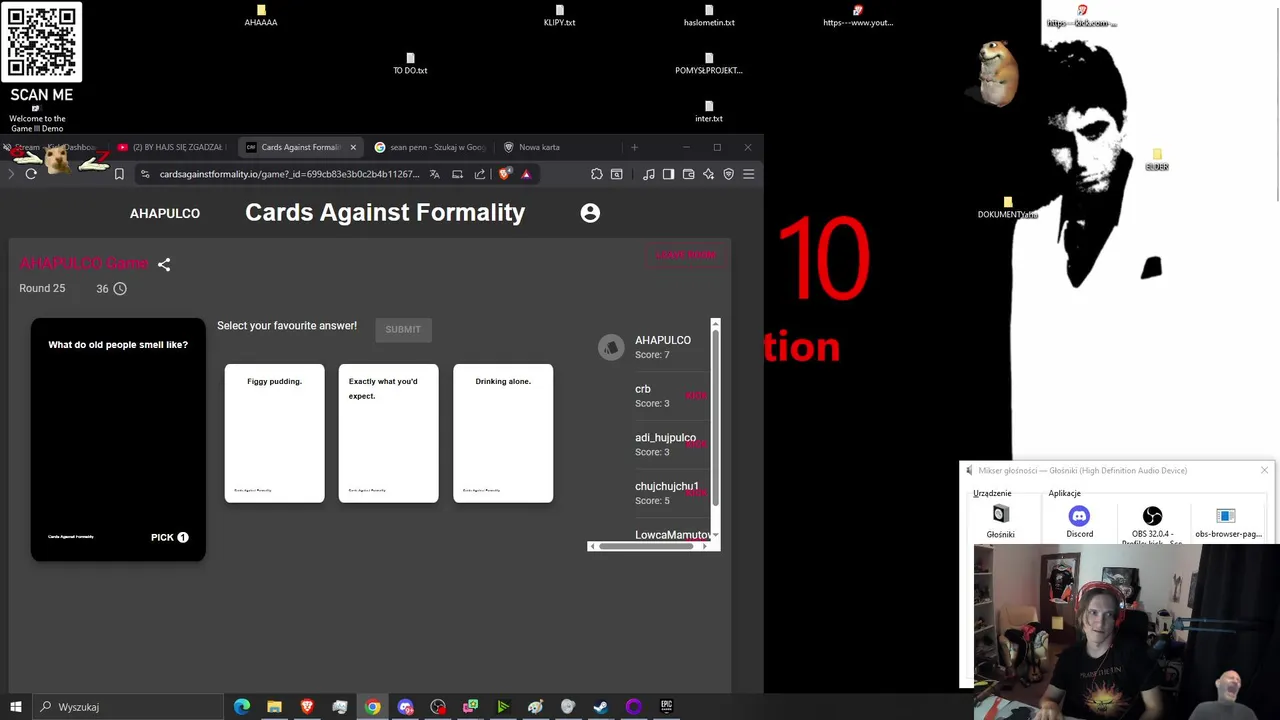This screenshot has height=720, width=1280.
Task: Open a new browser tab with plus
Action: click(634, 147)
